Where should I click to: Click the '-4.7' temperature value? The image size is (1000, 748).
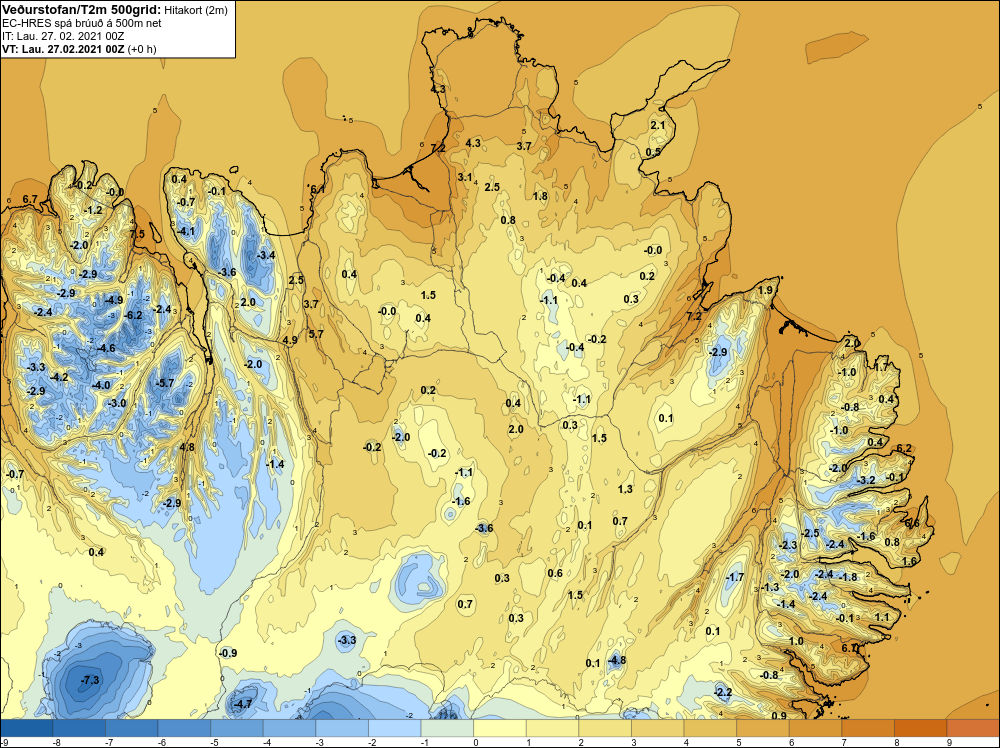click(243, 704)
